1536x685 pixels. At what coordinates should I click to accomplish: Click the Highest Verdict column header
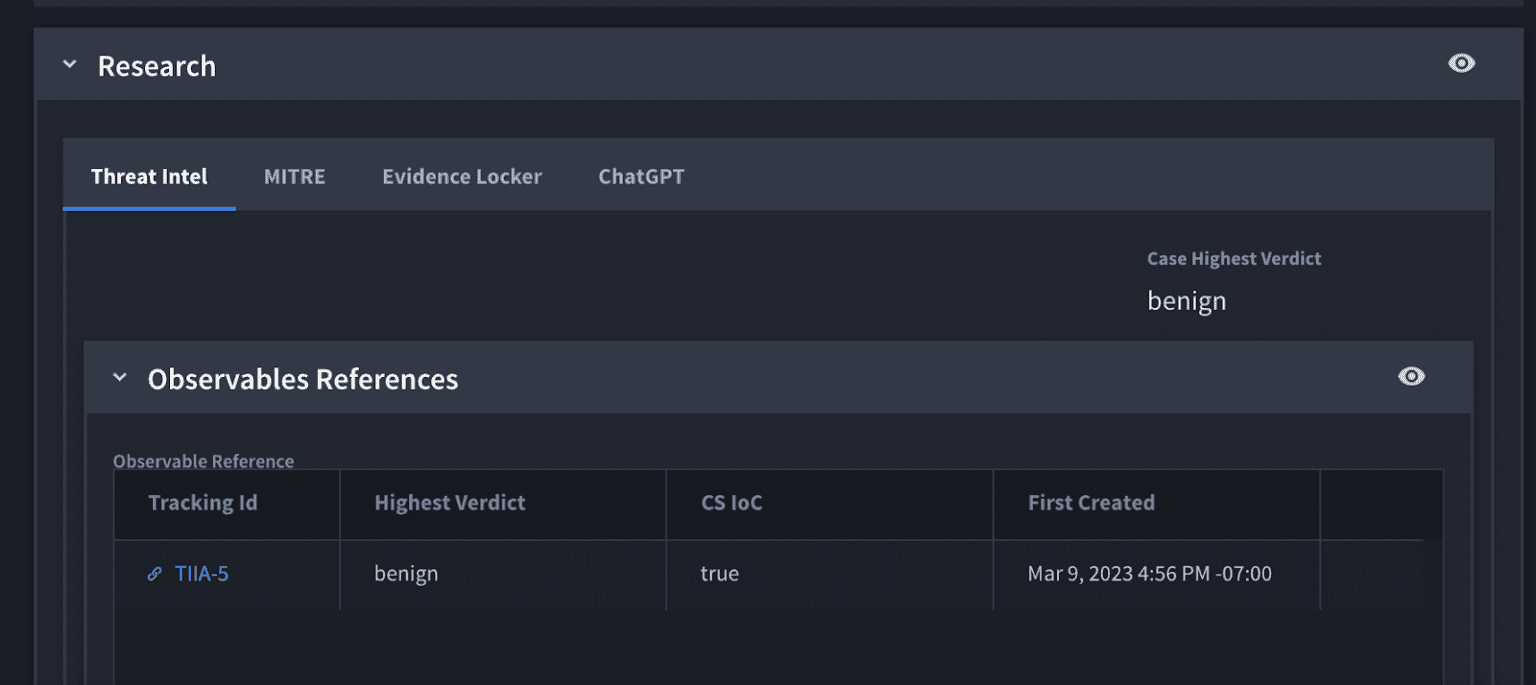(x=450, y=503)
